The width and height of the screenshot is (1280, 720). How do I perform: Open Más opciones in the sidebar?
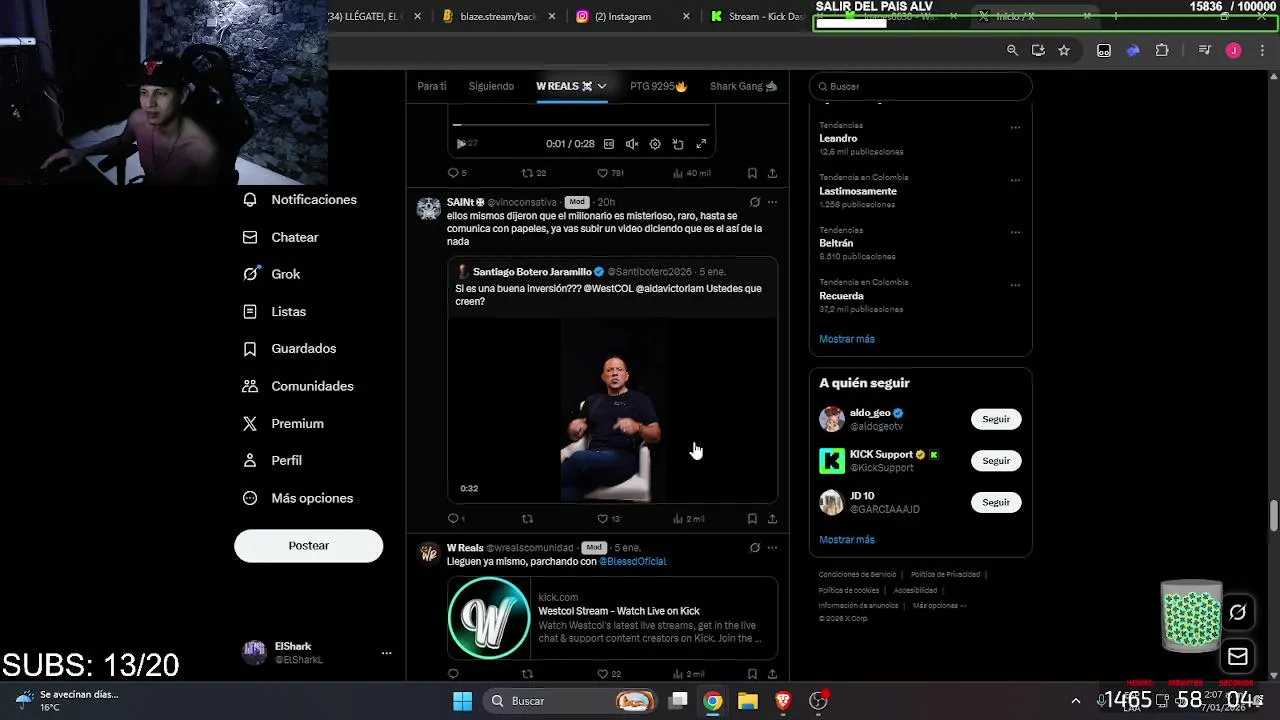coord(298,498)
